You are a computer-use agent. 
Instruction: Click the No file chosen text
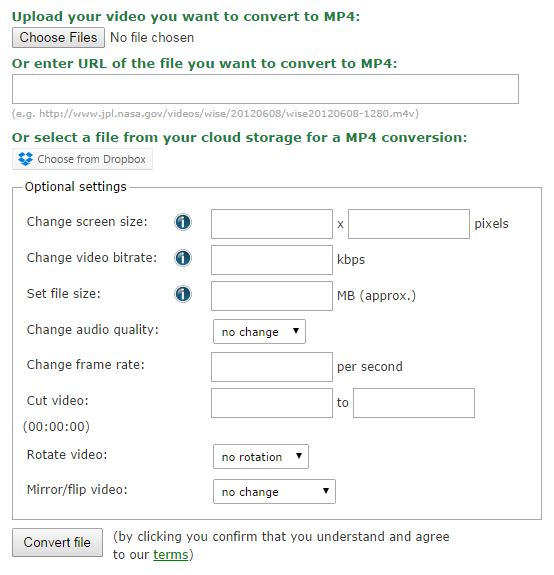pos(152,38)
